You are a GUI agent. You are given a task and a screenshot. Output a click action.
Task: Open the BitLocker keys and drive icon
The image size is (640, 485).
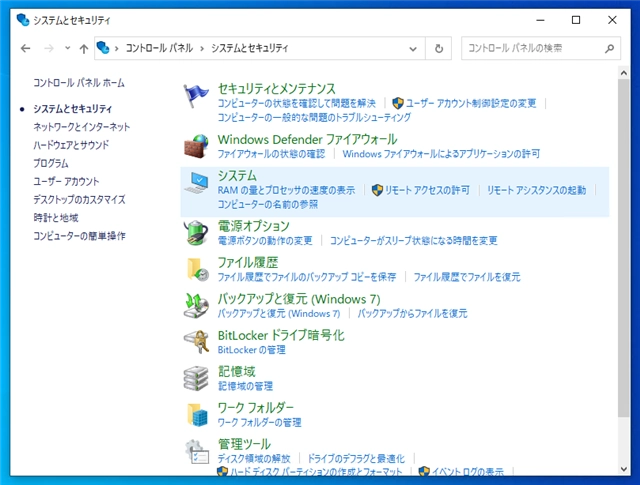196,342
